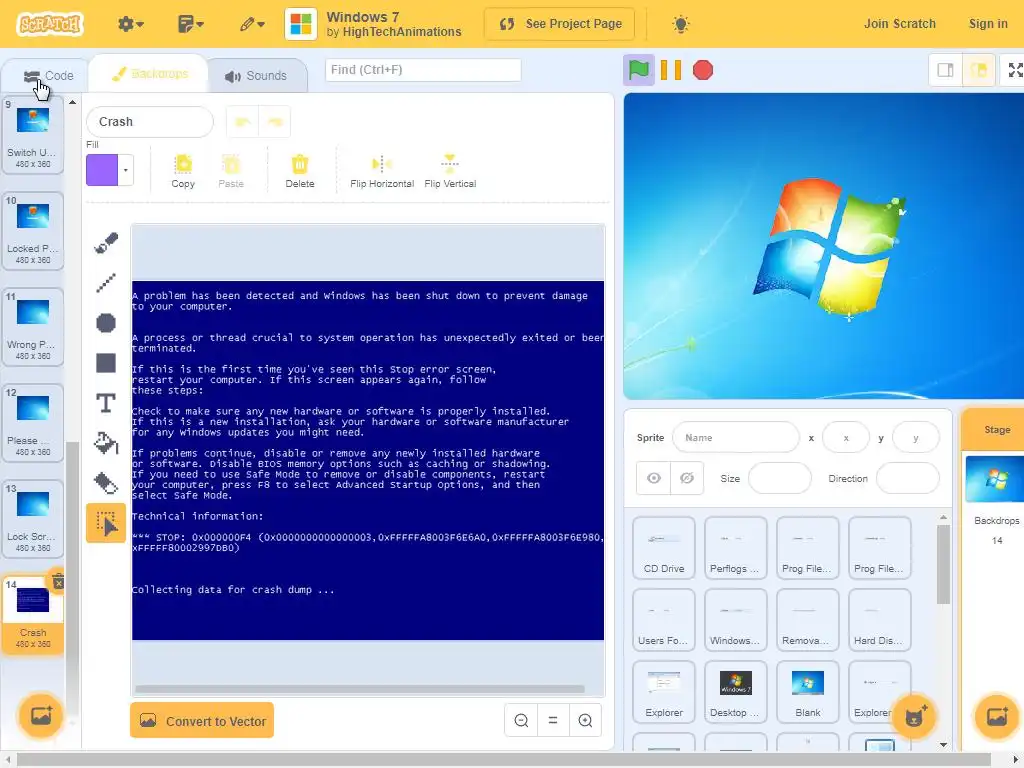
Task: Select the Locked backdrop thumbnail
Action: click(33, 231)
